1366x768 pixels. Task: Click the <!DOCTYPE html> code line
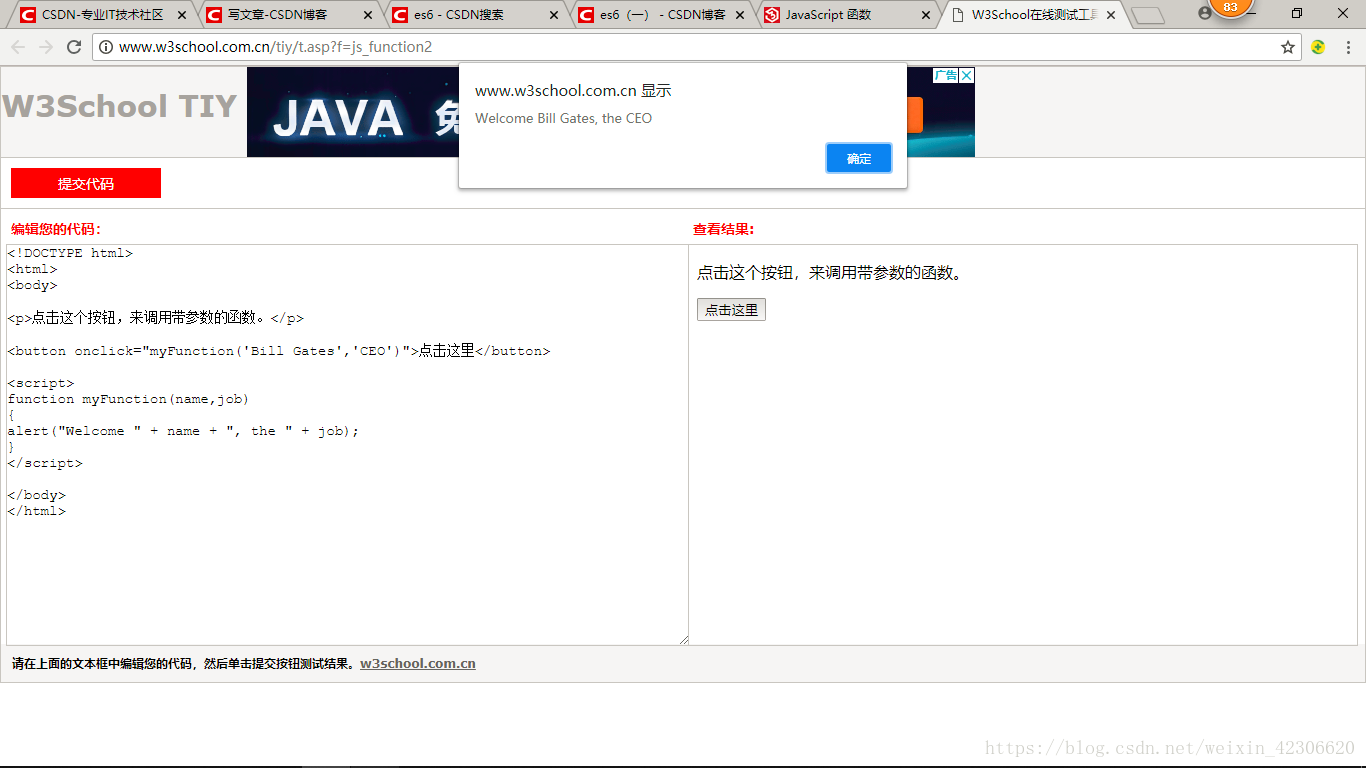[70, 253]
